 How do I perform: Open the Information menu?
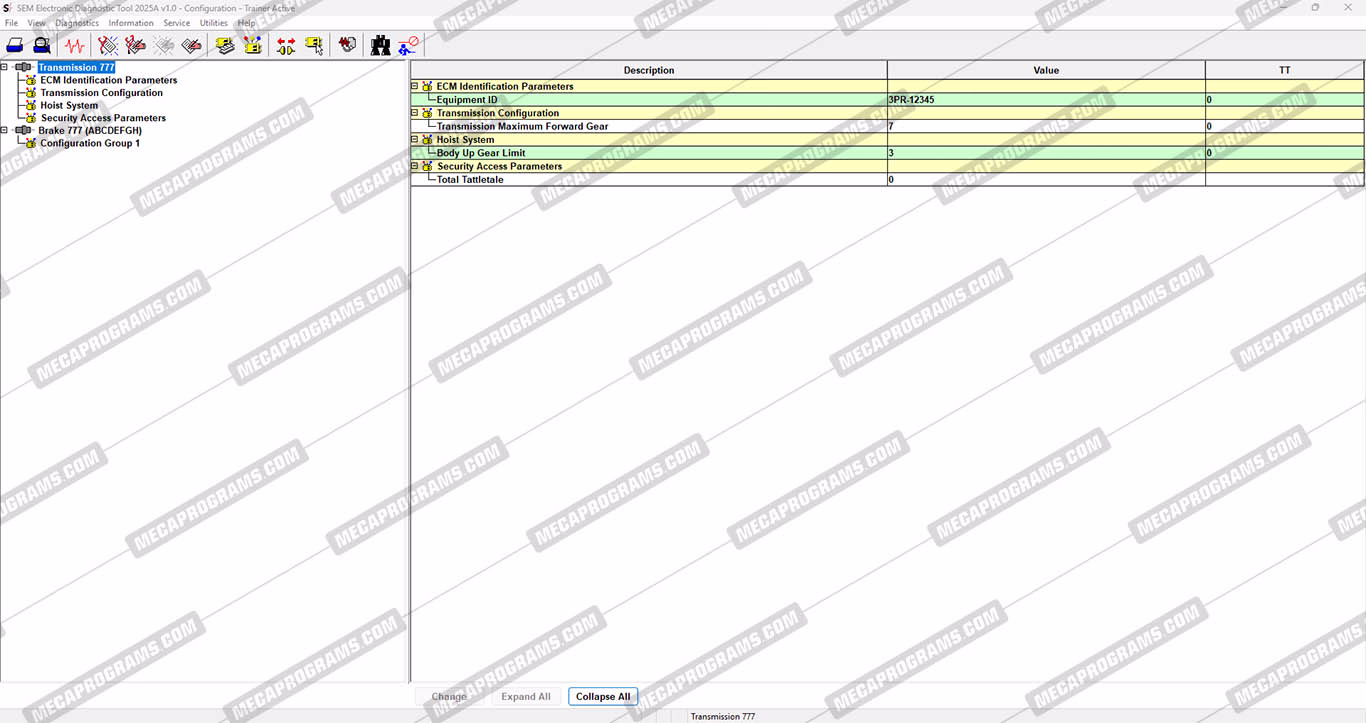click(131, 23)
